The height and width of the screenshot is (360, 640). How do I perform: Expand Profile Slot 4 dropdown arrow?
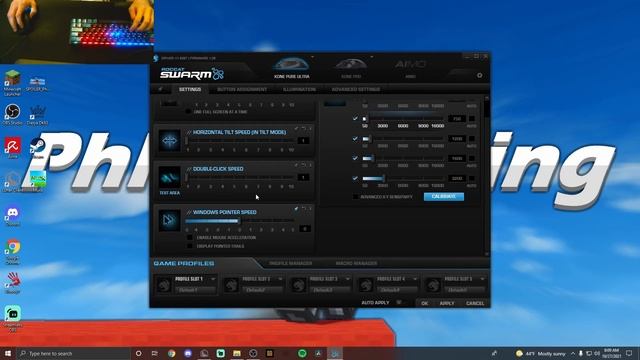[415, 279]
